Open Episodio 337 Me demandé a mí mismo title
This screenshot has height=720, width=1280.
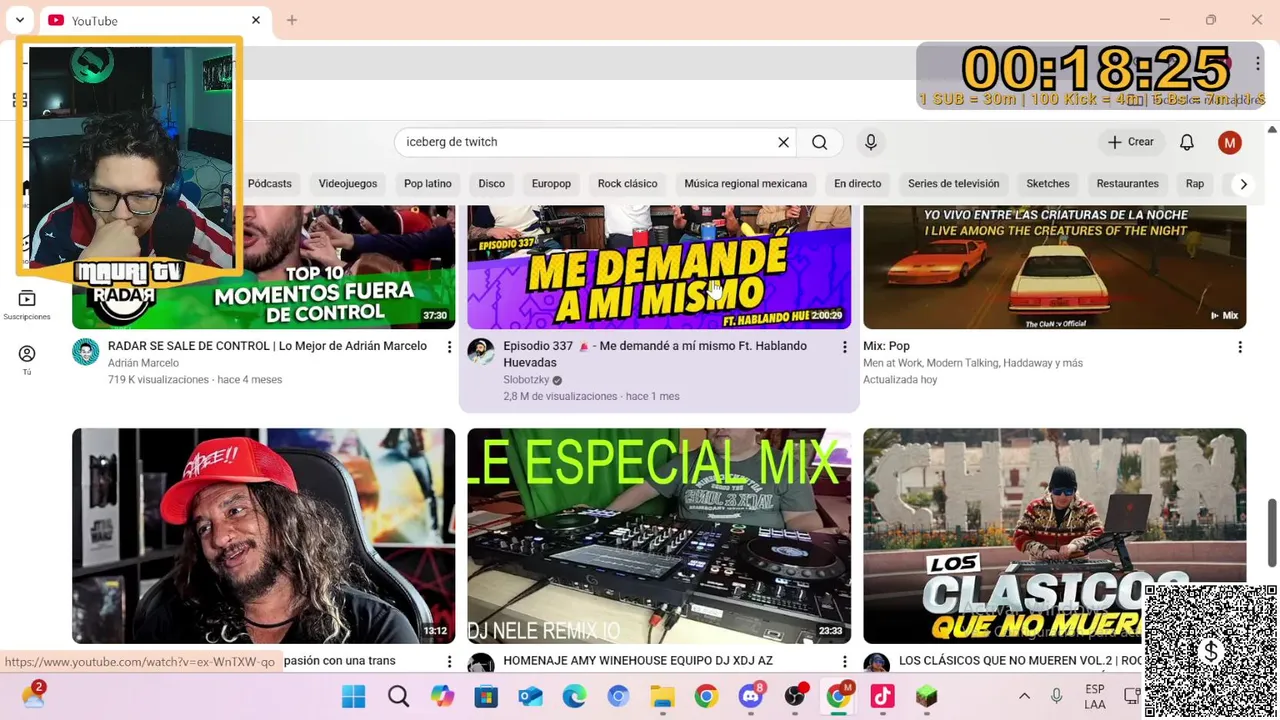pos(655,354)
